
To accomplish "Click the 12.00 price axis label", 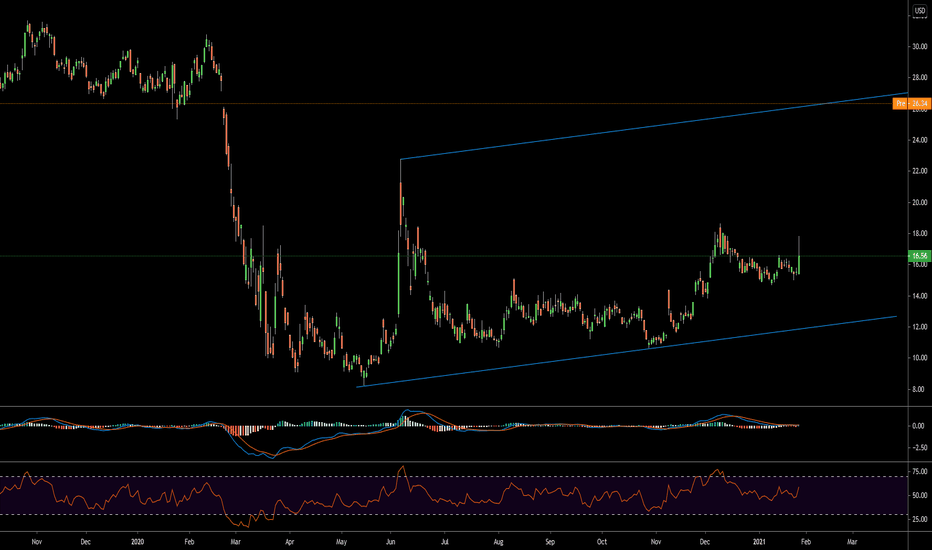I will (920, 326).
